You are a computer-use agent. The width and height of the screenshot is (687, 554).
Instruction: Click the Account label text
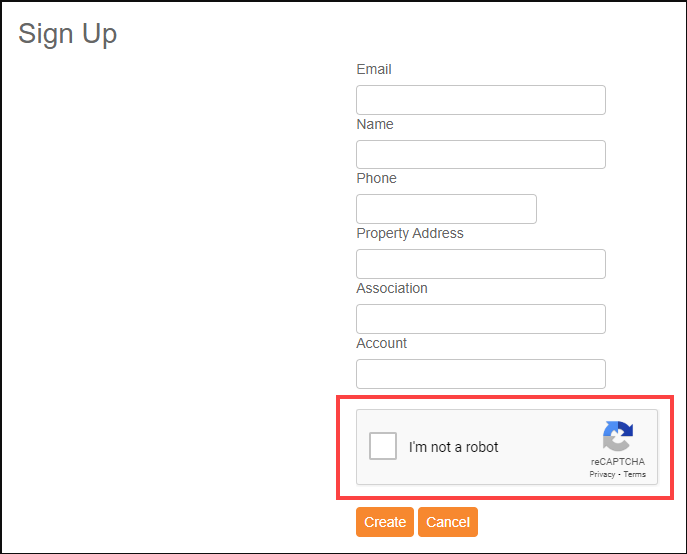[381, 343]
